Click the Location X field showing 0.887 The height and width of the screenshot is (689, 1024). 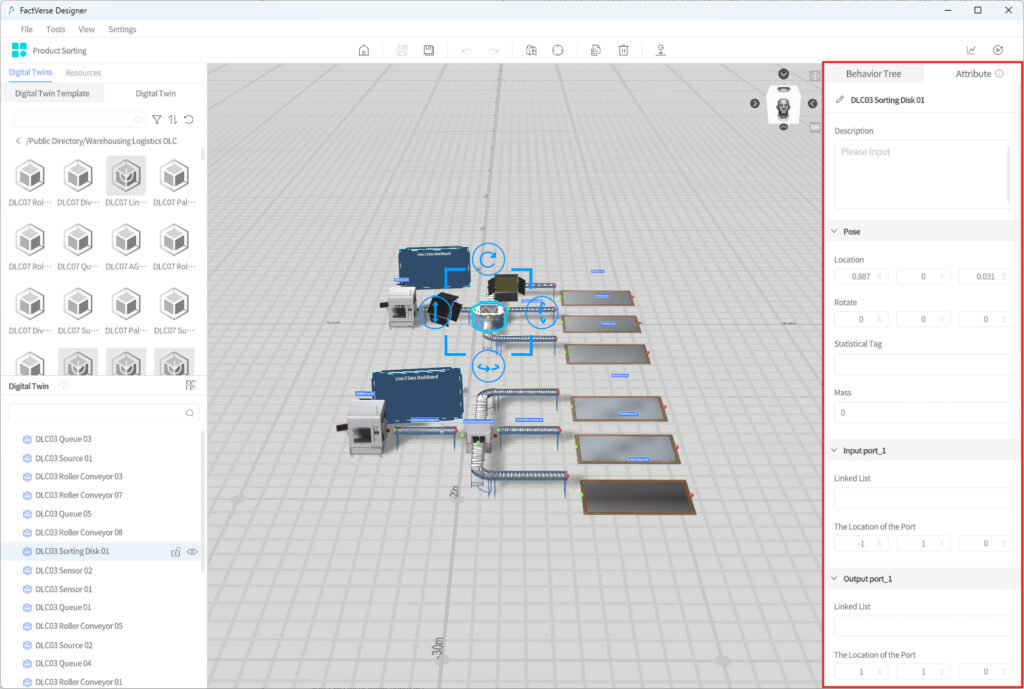click(861, 276)
